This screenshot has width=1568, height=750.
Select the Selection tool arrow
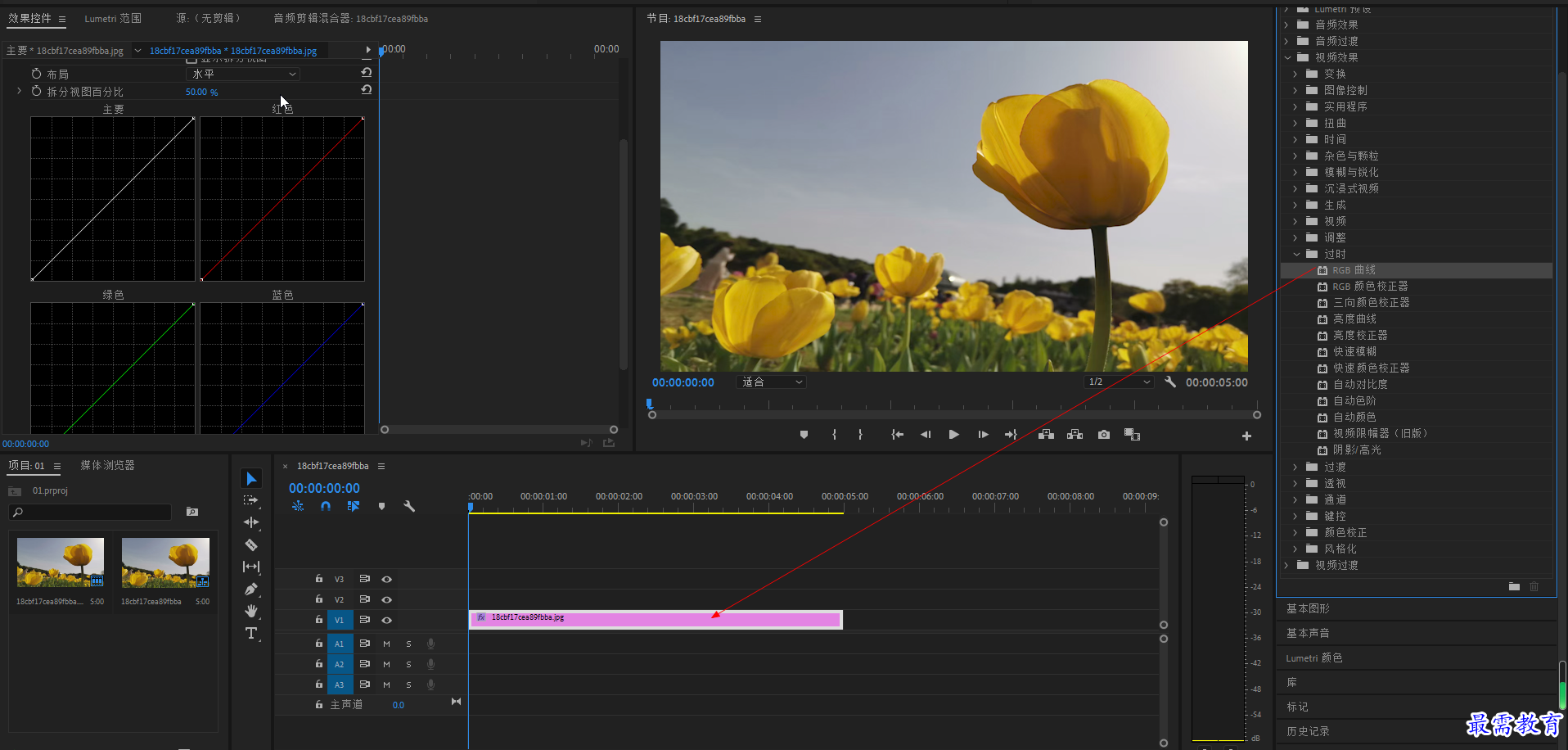[251, 479]
